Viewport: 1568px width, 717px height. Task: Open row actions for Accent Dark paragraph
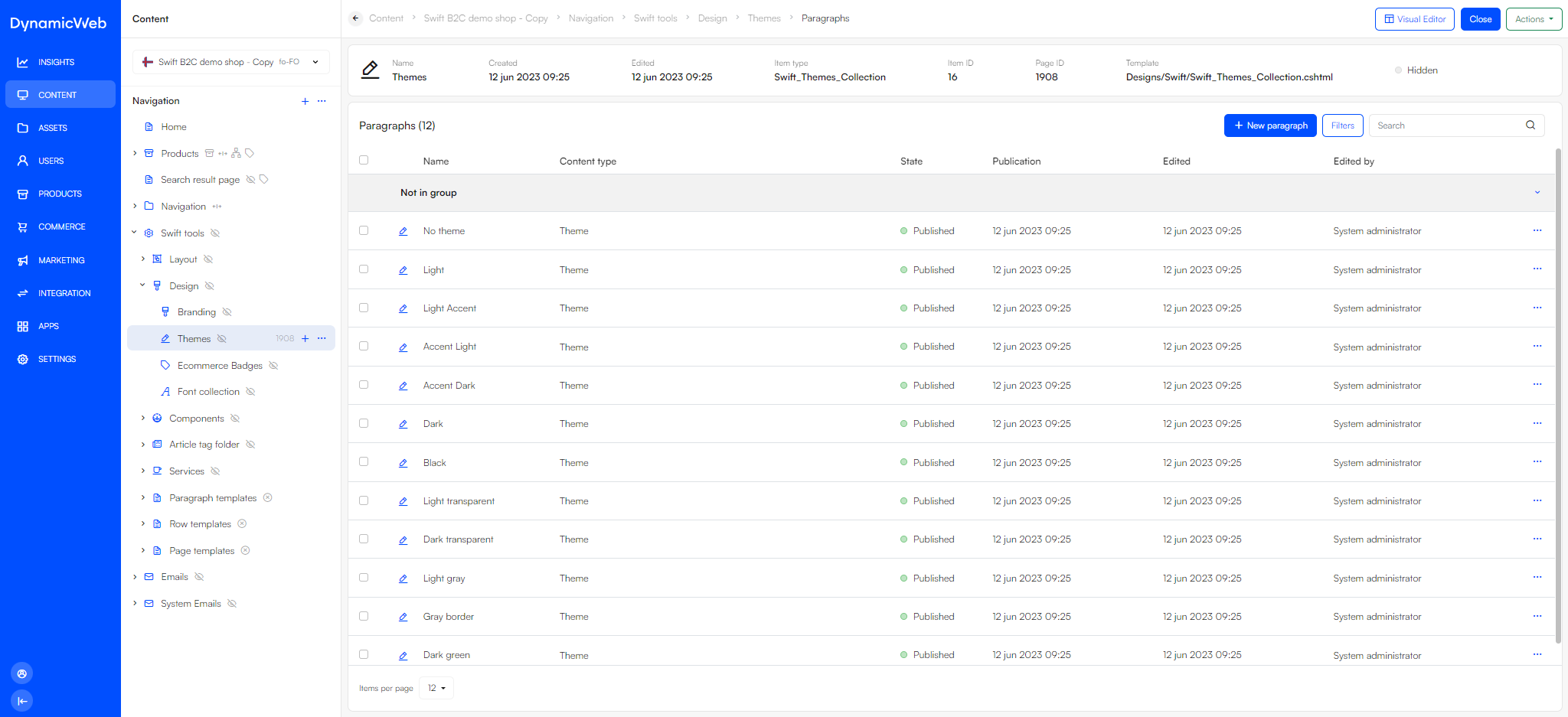[1537, 385]
